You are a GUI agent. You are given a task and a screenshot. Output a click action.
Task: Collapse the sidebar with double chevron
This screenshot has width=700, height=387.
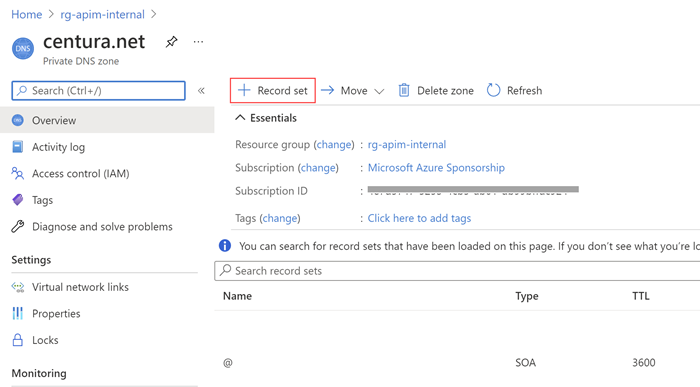pyautogui.click(x=201, y=91)
